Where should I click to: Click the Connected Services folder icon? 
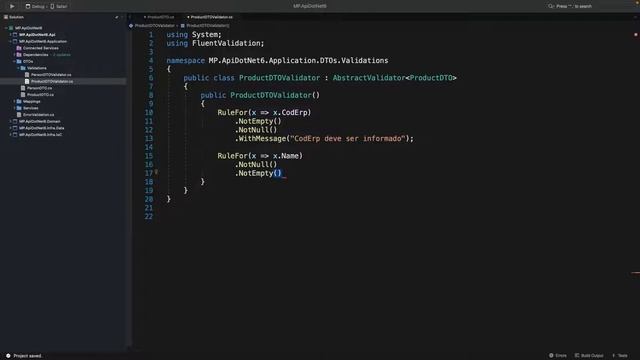[x=19, y=48]
